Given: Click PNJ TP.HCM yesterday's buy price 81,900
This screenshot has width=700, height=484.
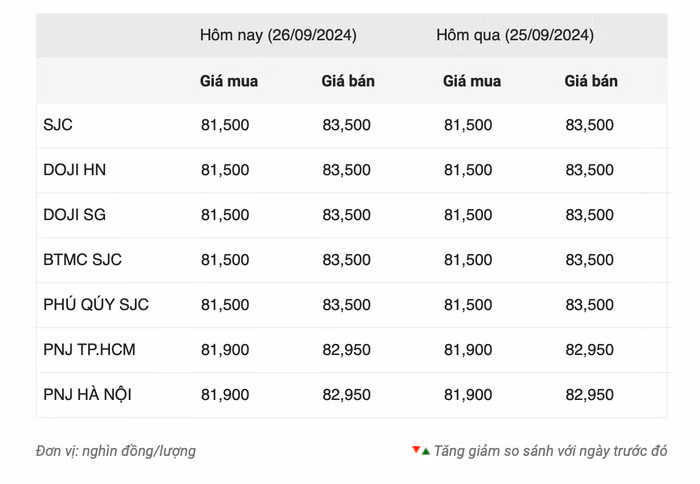Looking at the screenshot, I should [x=468, y=350].
